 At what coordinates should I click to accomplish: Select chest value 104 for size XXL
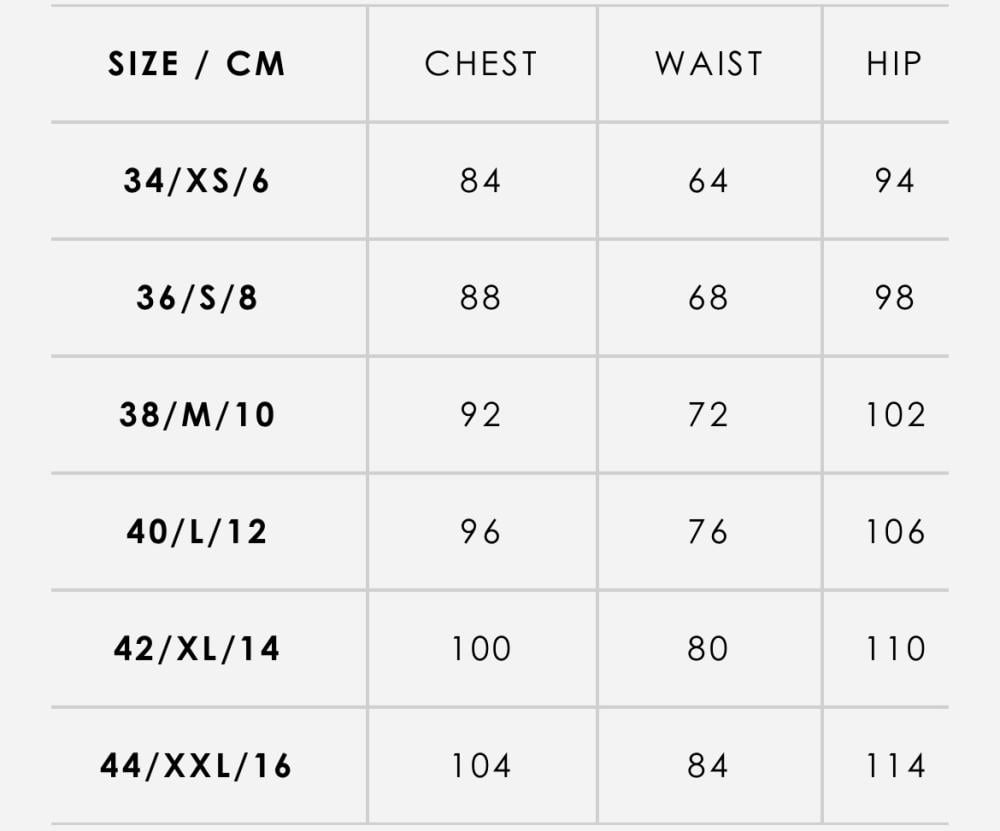482,765
